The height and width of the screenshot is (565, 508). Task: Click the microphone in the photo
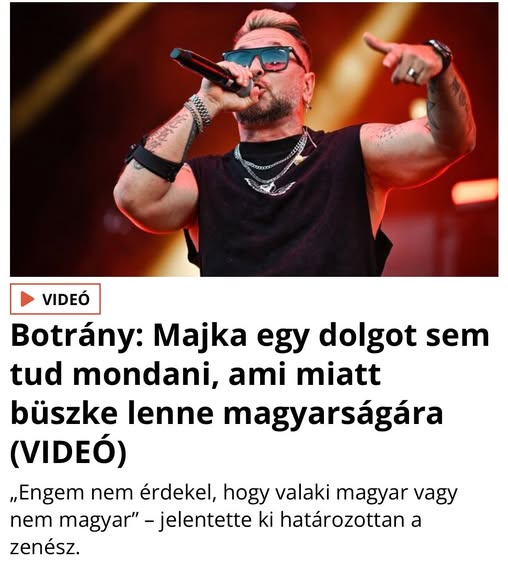point(211,72)
